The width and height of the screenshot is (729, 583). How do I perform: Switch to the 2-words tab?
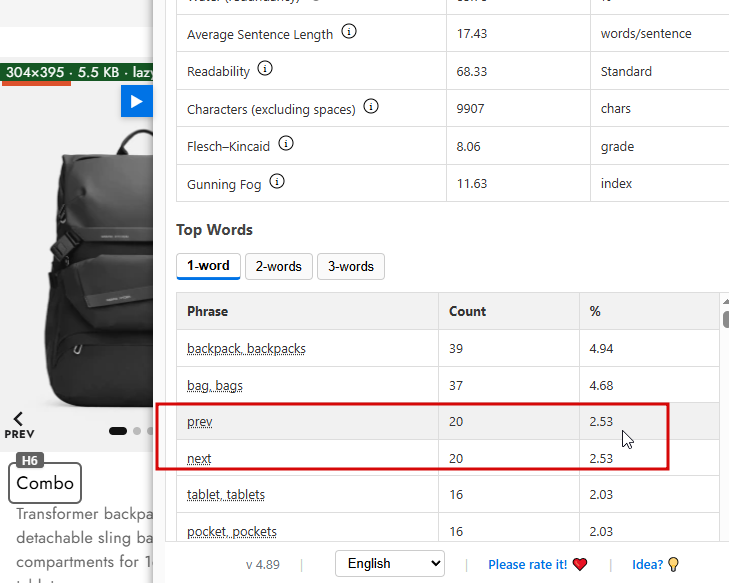pyautogui.click(x=278, y=266)
